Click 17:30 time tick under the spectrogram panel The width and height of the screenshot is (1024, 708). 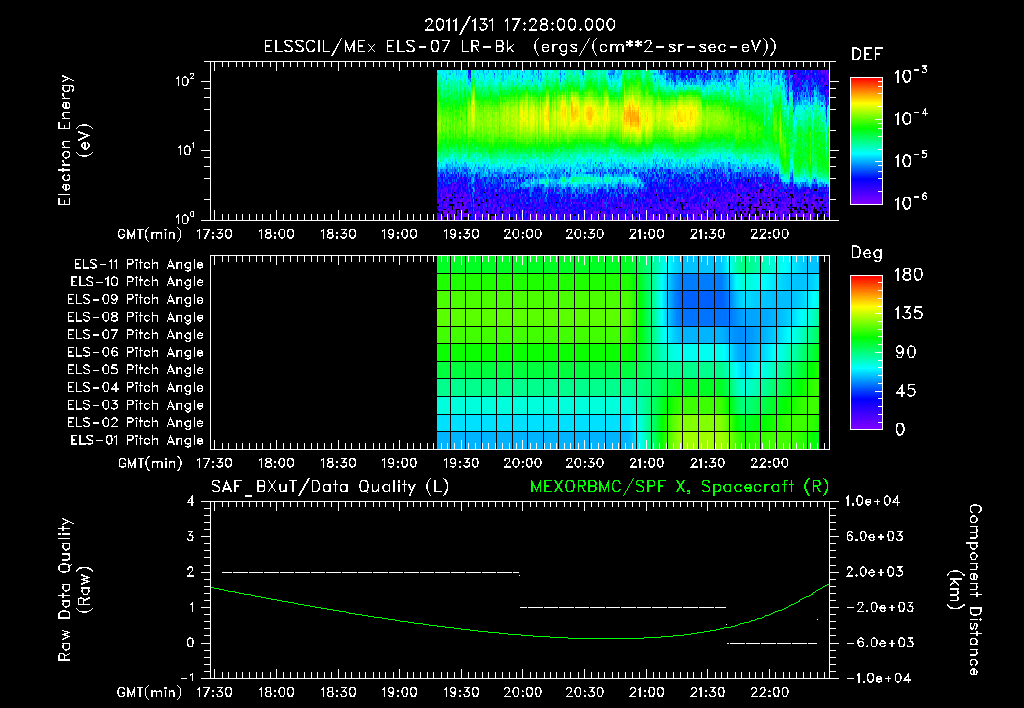pyautogui.click(x=214, y=234)
